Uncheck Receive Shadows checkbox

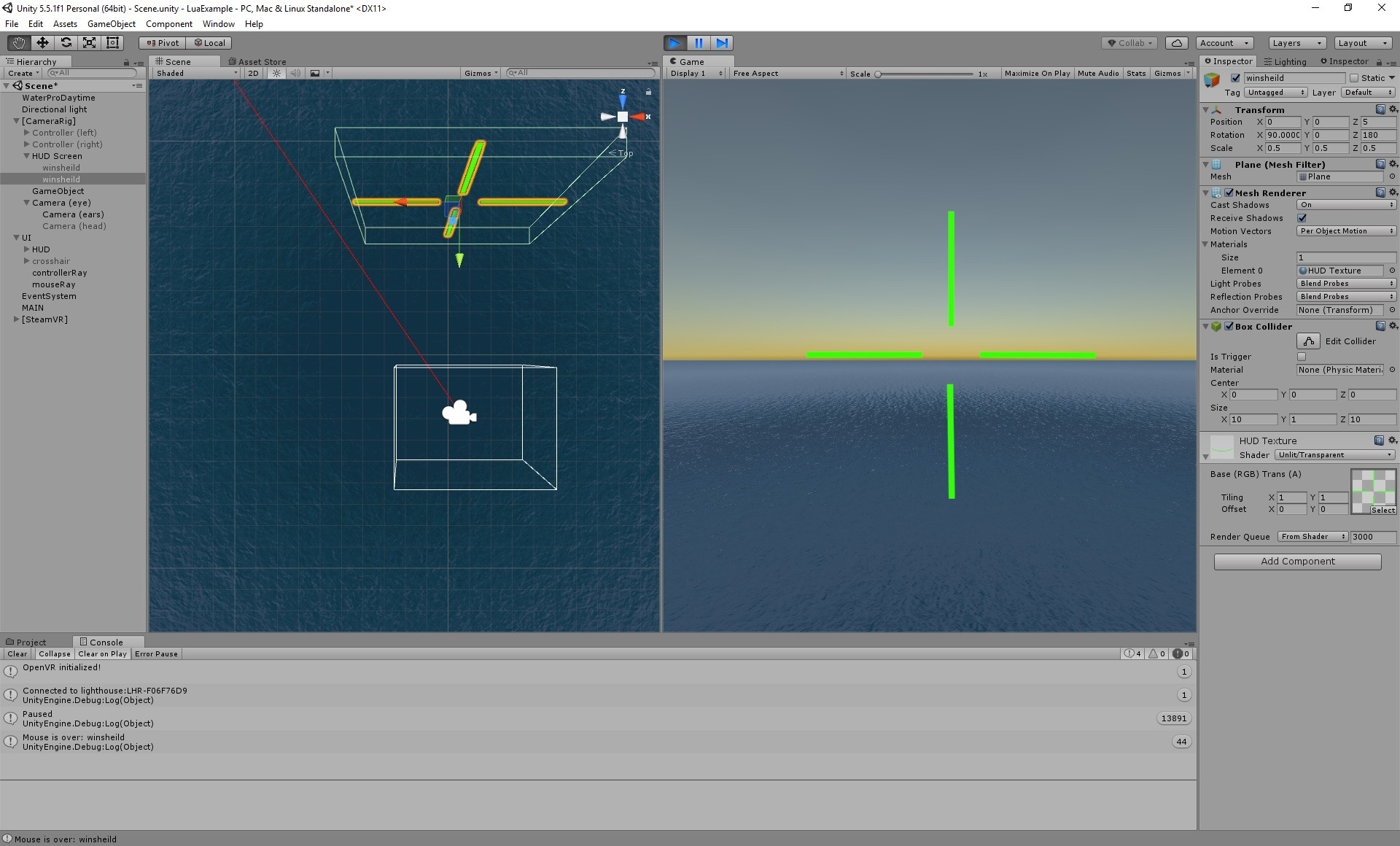click(1302, 218)
